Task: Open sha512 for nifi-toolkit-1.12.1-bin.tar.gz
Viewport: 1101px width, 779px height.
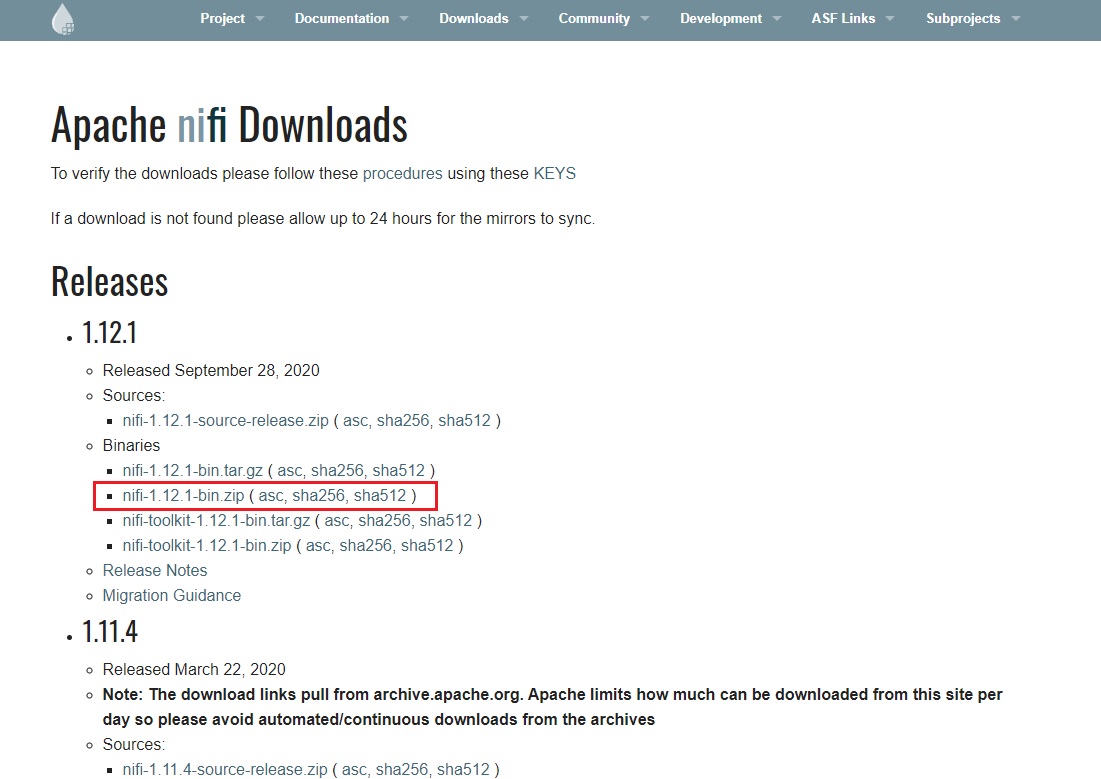Action: (x=445, y=521)
